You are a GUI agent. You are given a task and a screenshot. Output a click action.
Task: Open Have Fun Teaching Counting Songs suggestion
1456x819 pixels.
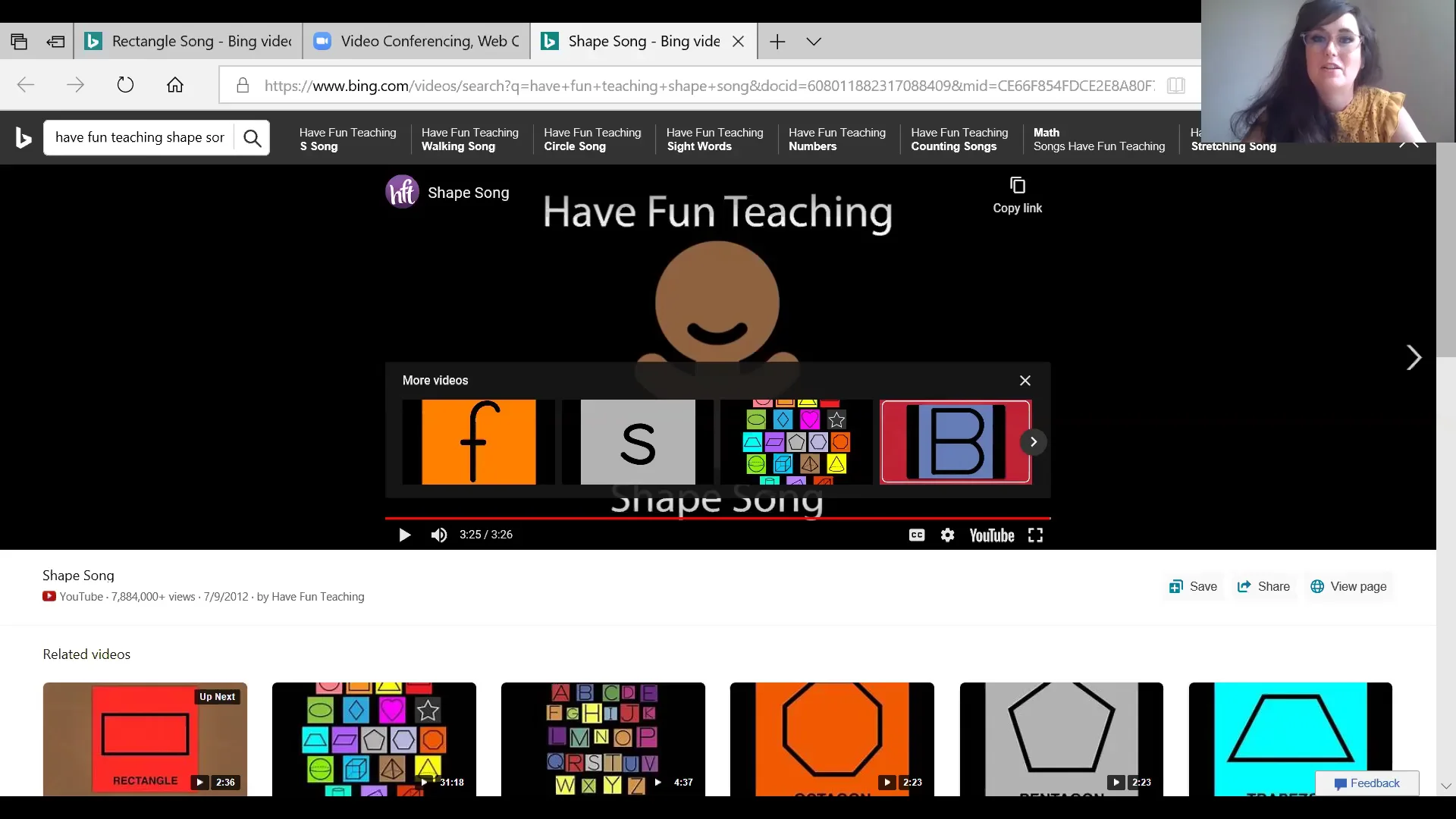pyautogui.click(x=959, y=140)
